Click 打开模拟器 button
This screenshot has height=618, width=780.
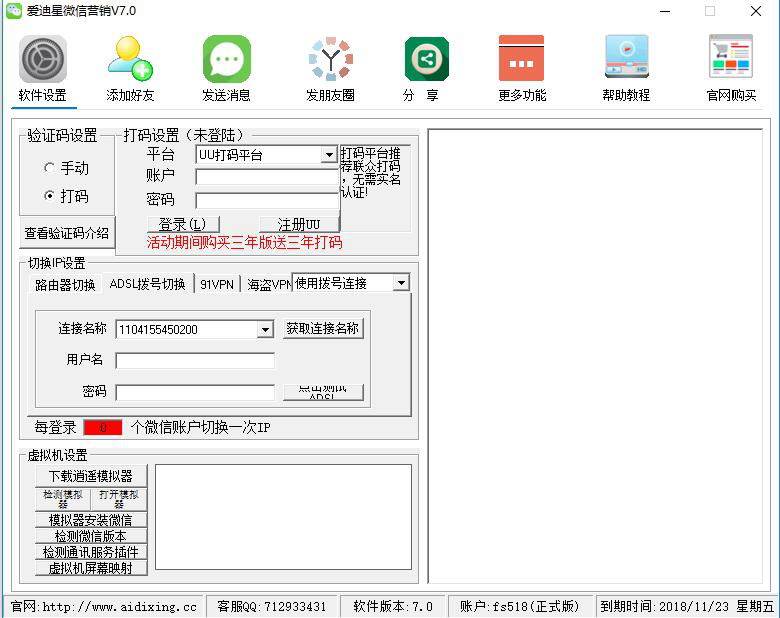coord(119,499)
